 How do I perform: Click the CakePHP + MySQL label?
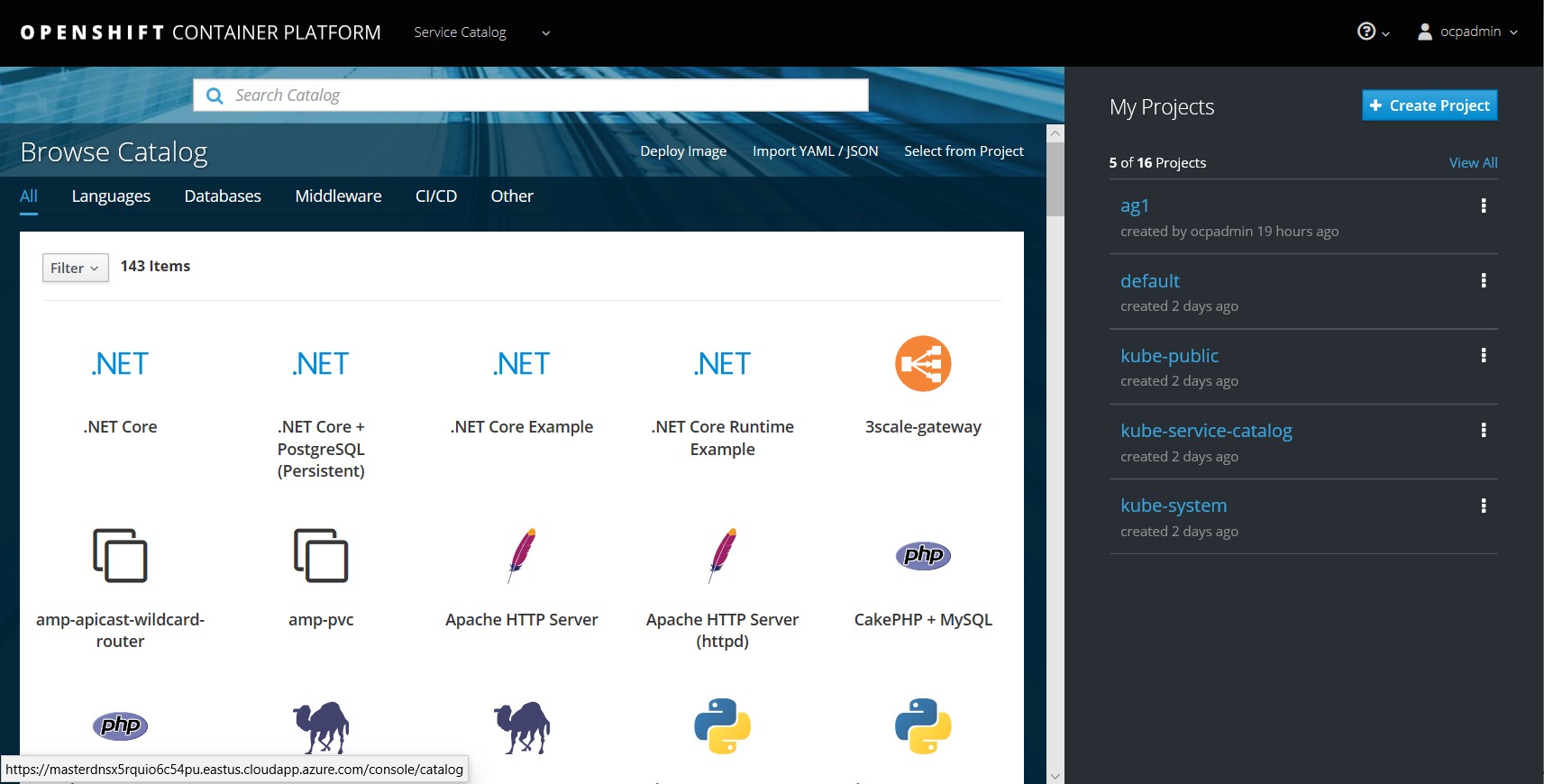[923, 620]
